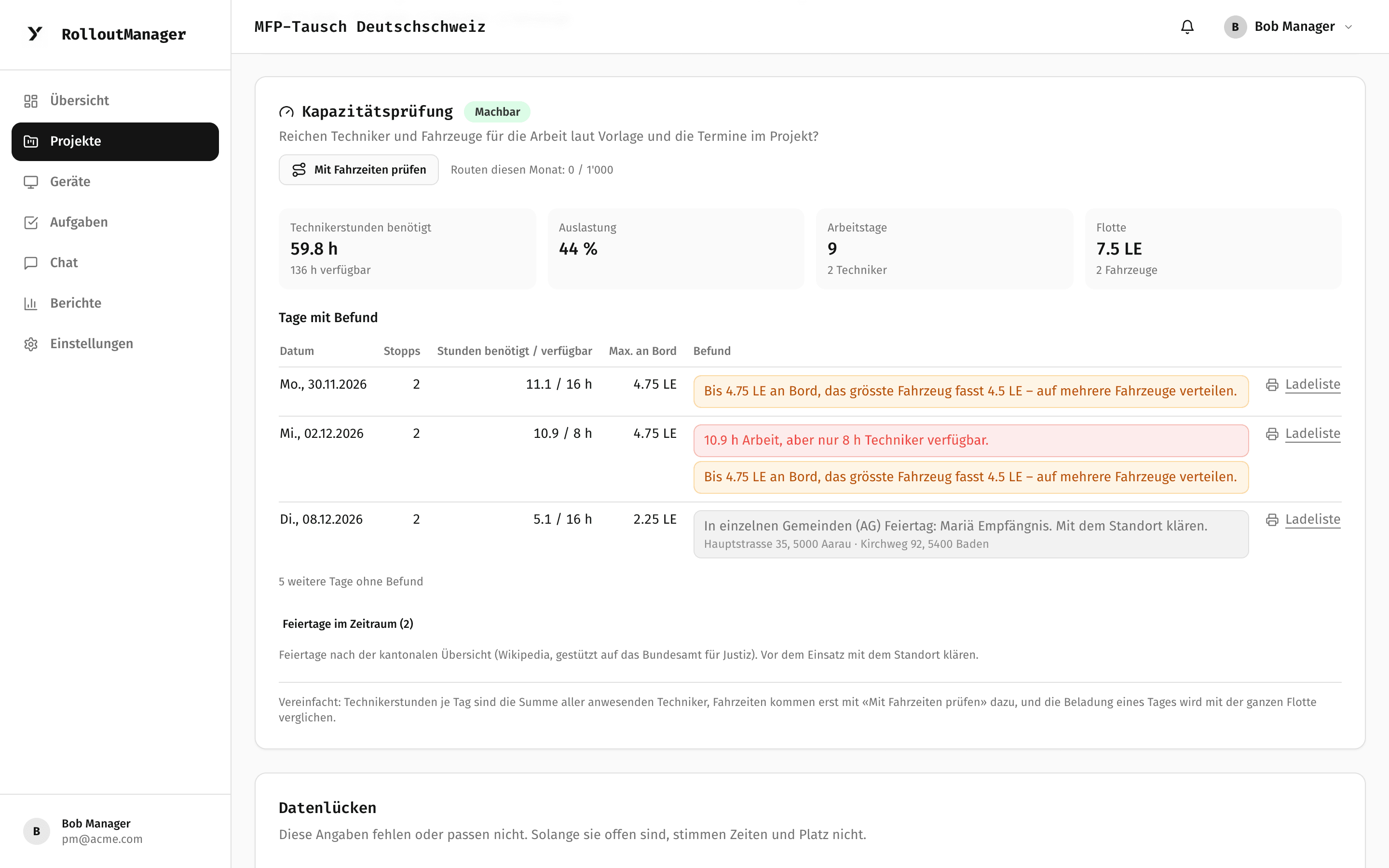Click the 'Max. an Bord' column header
The image size is (1389, 868).
[642, 352]
